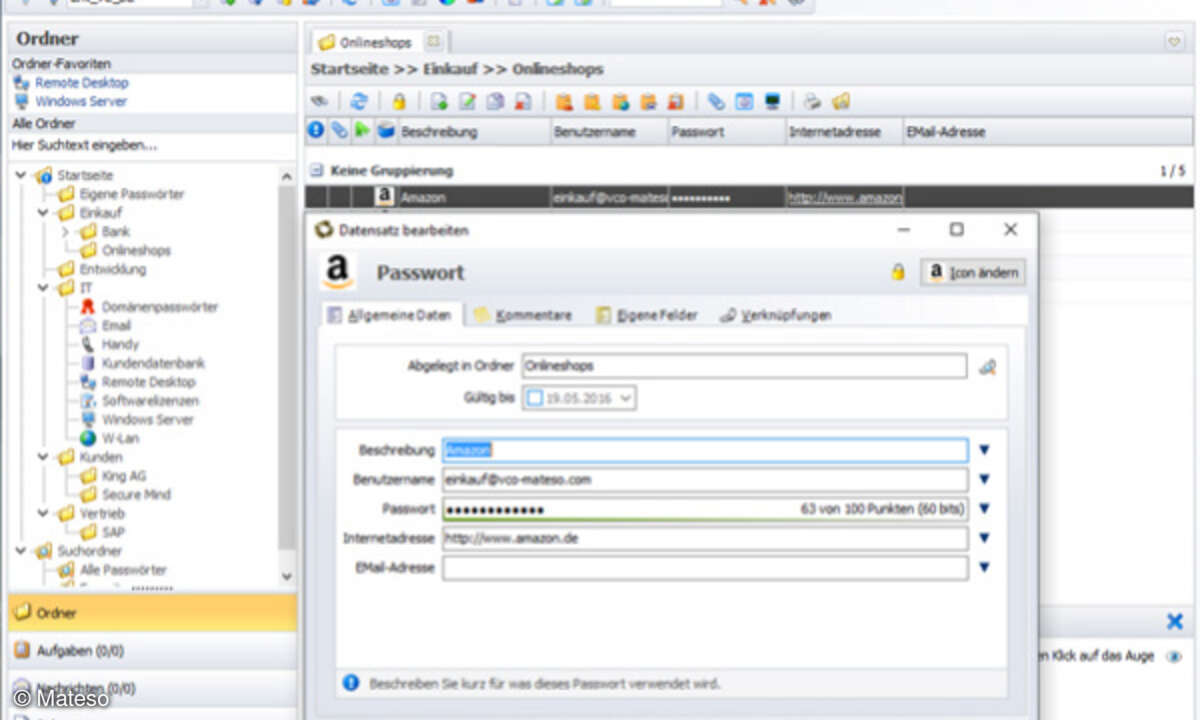1200x720 pixels.
Task: Click the printer icon in the record toolbar
Action: (x=813, y=101)
